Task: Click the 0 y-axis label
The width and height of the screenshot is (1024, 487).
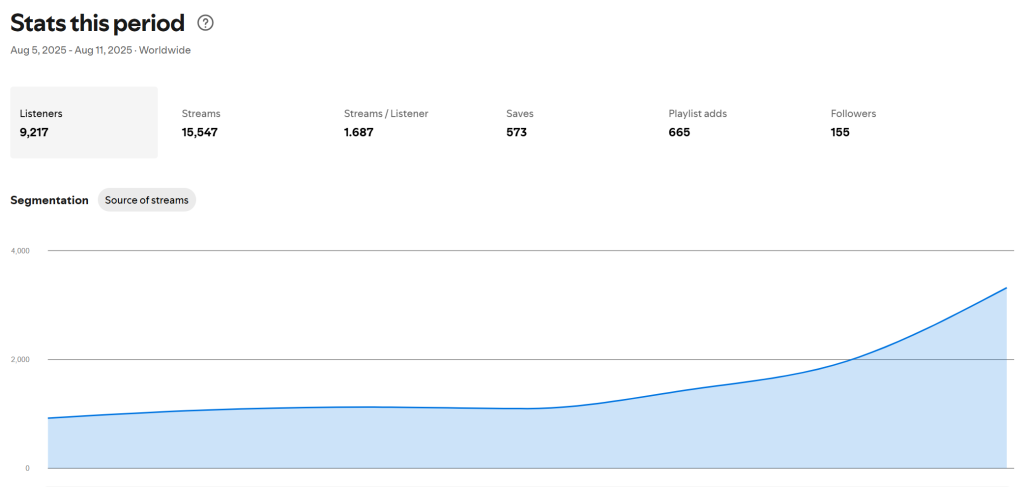Action: tap(27, 468)
